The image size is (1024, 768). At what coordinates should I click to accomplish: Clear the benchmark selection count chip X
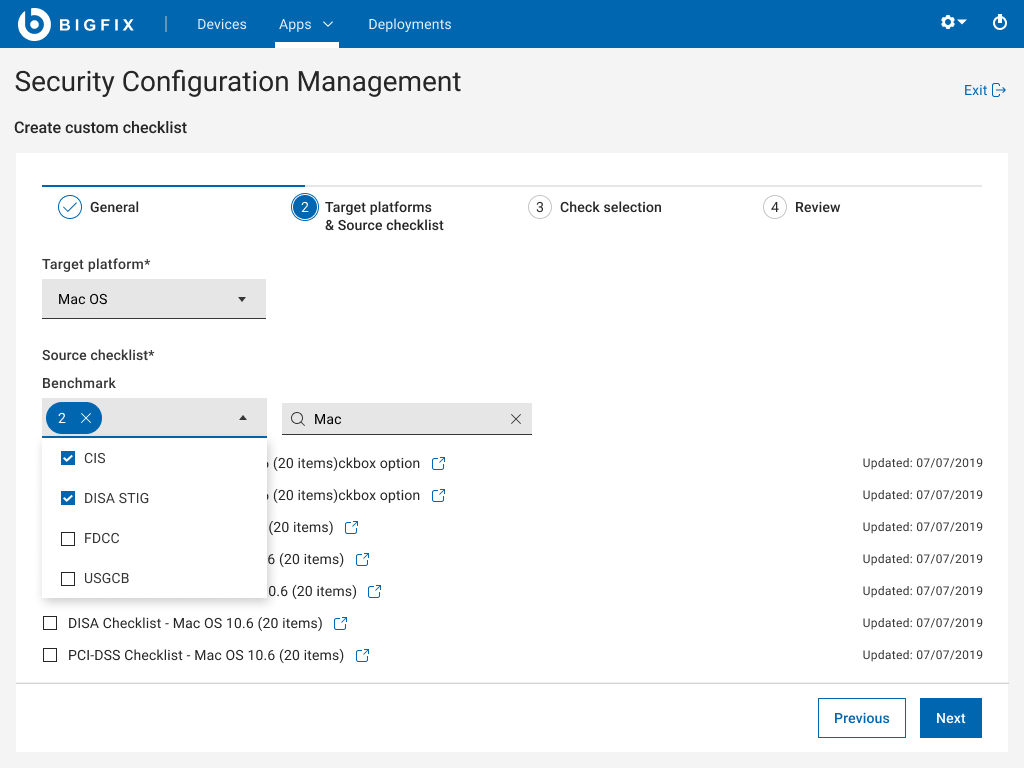tap(86, 418)
